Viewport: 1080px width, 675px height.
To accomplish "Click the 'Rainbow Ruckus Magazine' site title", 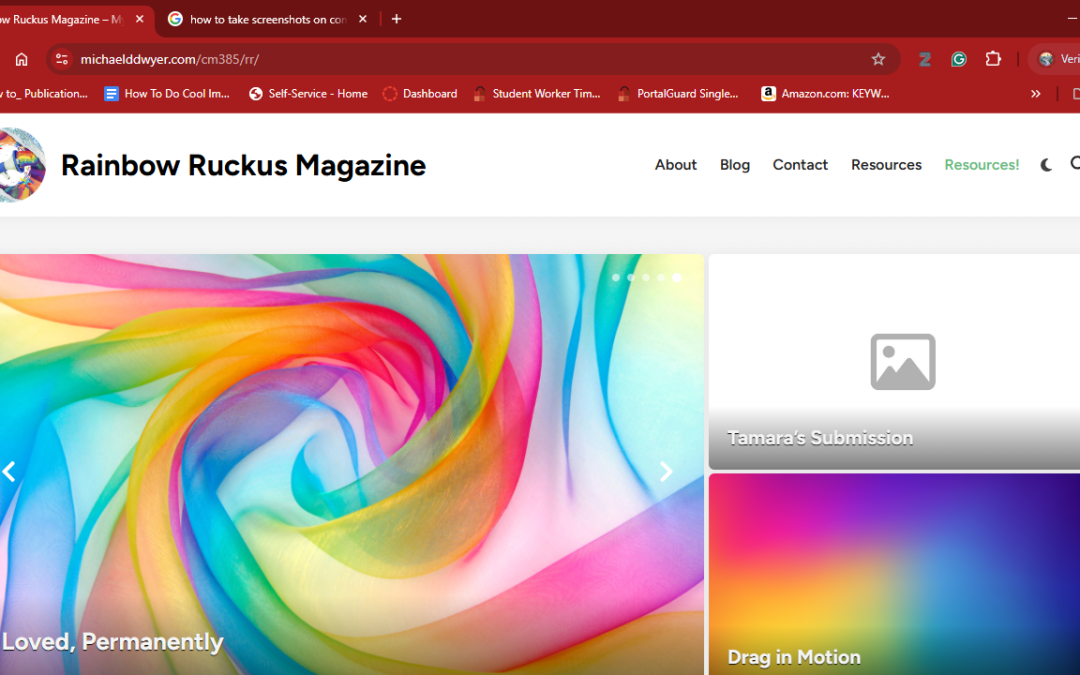I will [x=243, y=165].
